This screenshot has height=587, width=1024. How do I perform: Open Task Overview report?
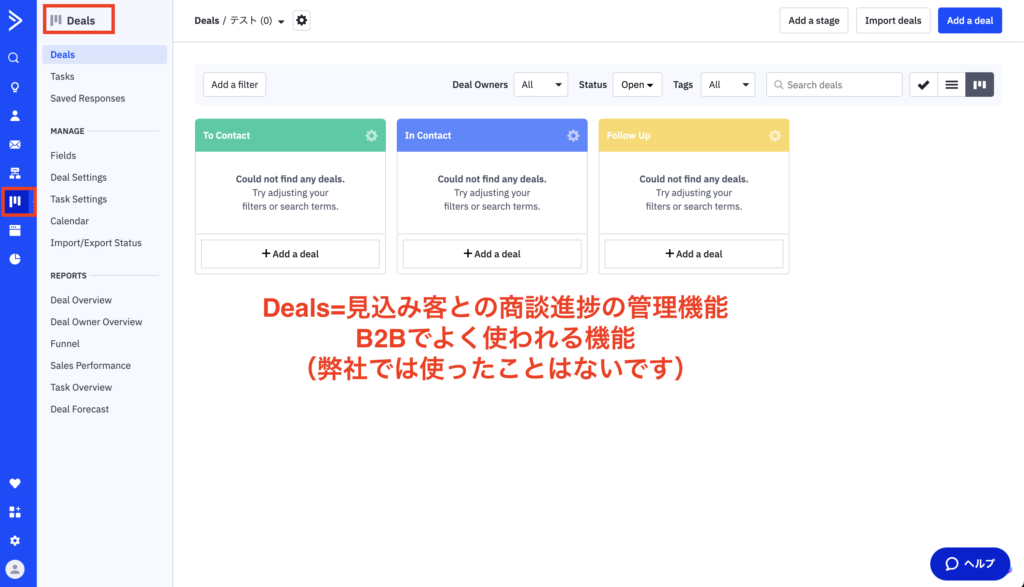point(81,387)
